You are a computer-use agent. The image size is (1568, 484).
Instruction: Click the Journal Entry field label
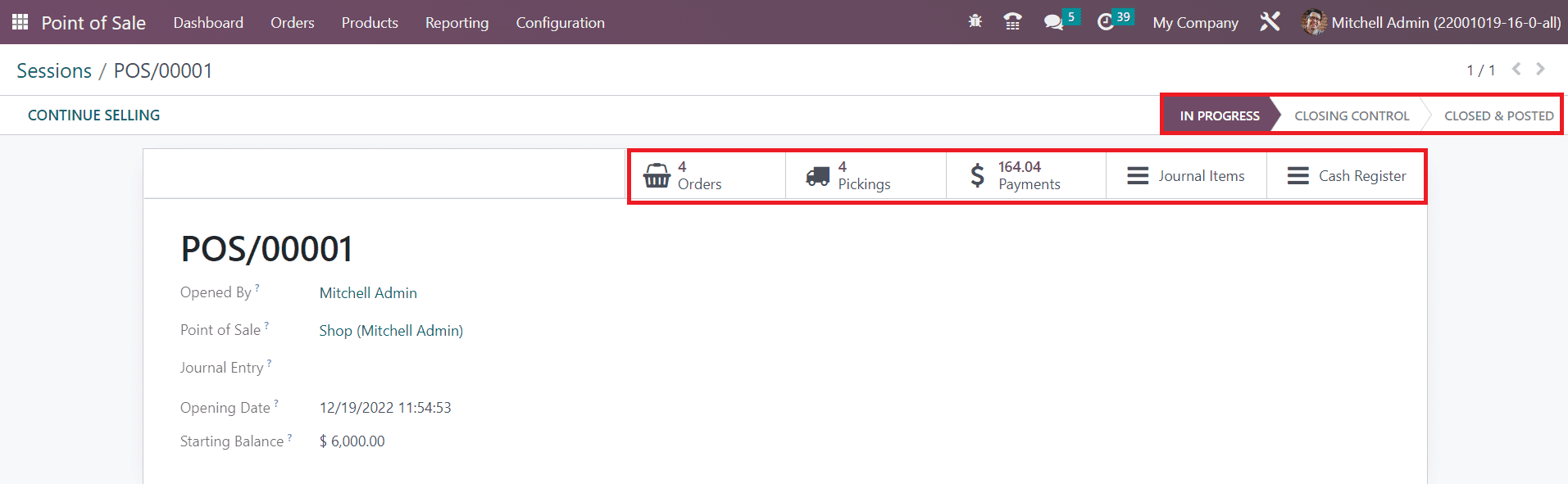[x=221, y=368]
